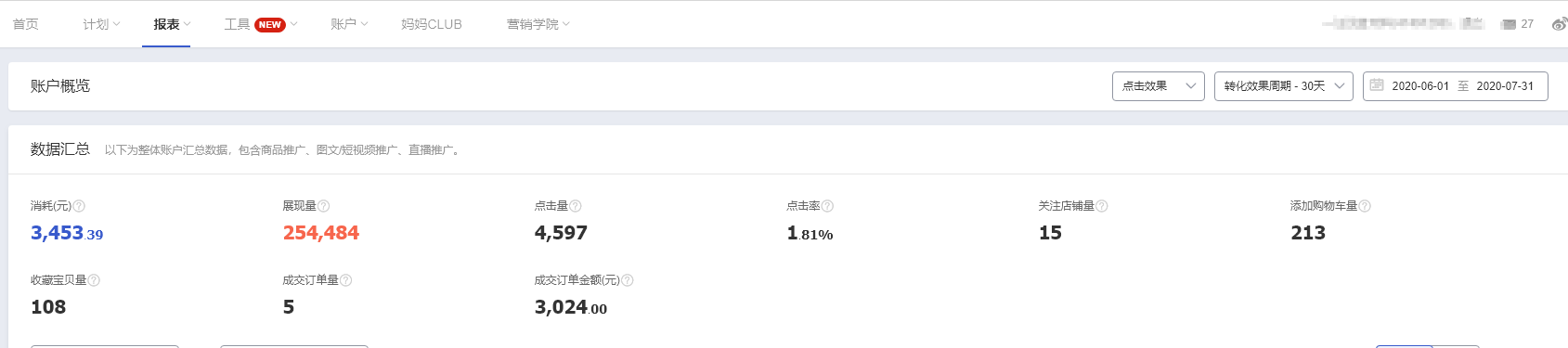Click help icon next to 添加购物车量
The image size is (1568, 348).
pyautogui.click(x=1365, y=206)
